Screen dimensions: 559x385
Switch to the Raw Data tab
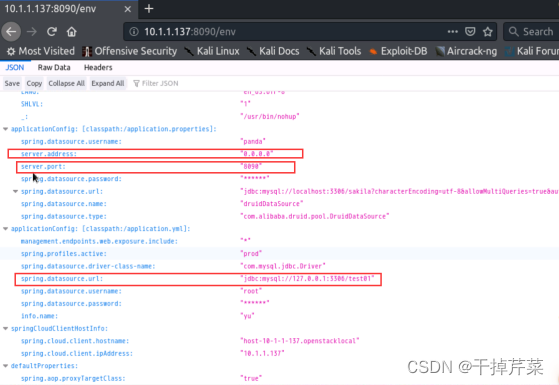coord(54,67)
